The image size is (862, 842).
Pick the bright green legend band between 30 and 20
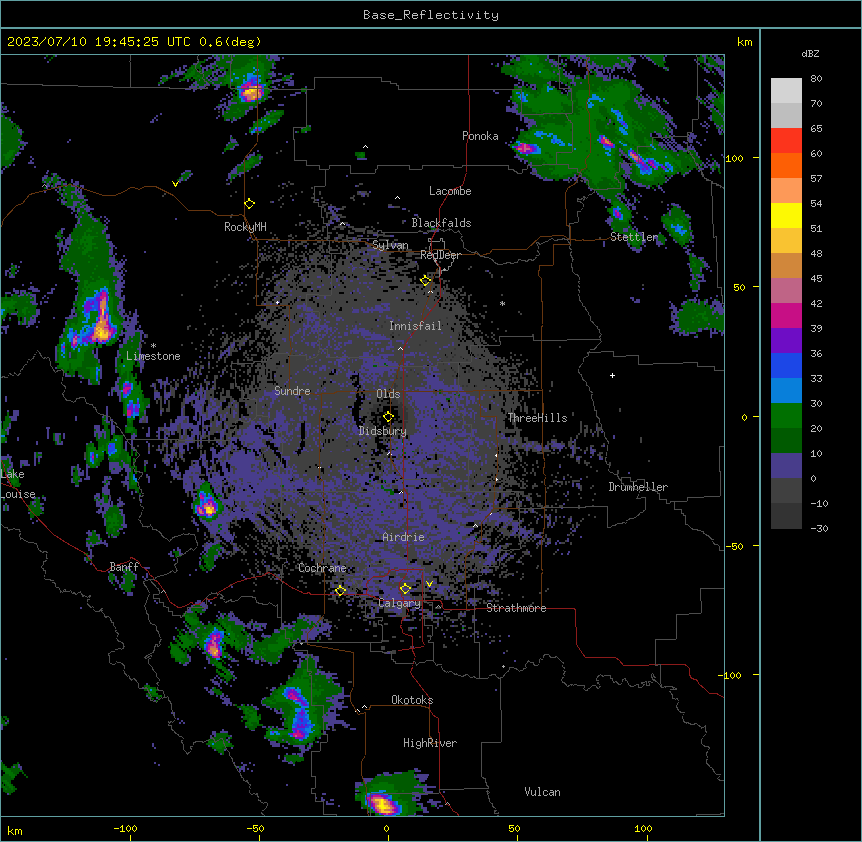point(786,416)
